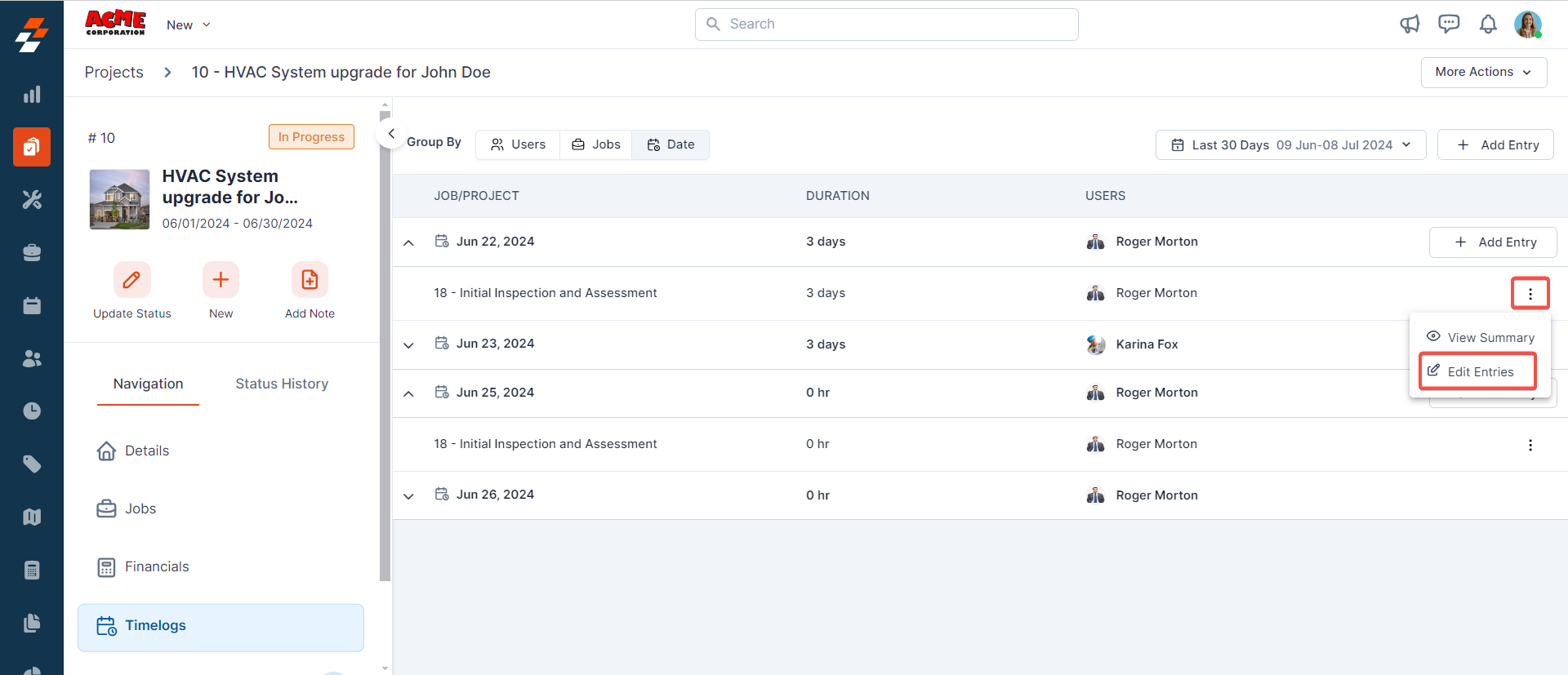Open the clock icon in sidebar
This screenshot has width=1568, height=675.
[x=32, y=411]
